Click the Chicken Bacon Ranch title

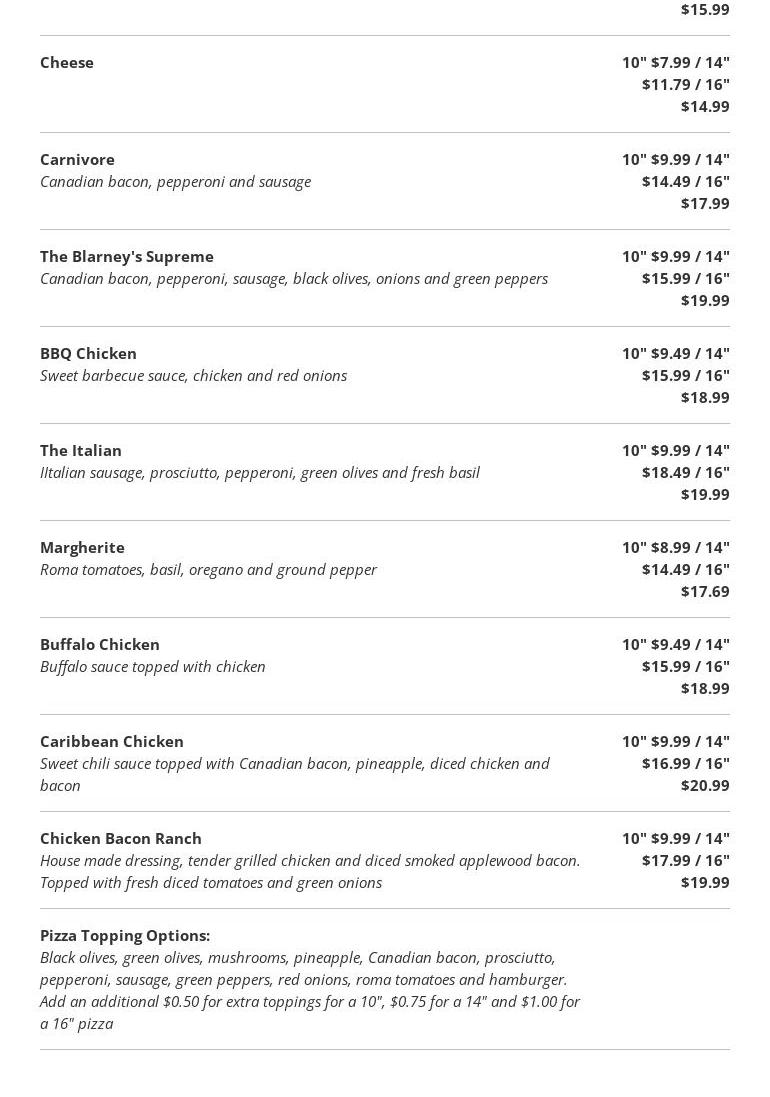pyautogui.click(x=121, y=838)
